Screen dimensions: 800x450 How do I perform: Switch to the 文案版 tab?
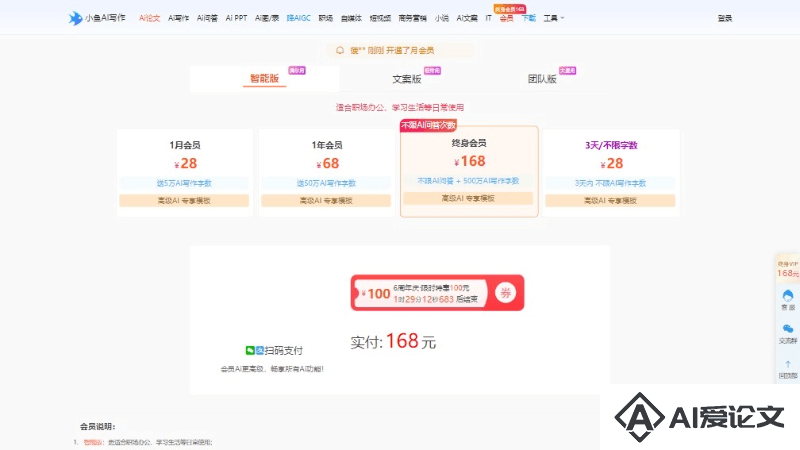click(407, 79)
